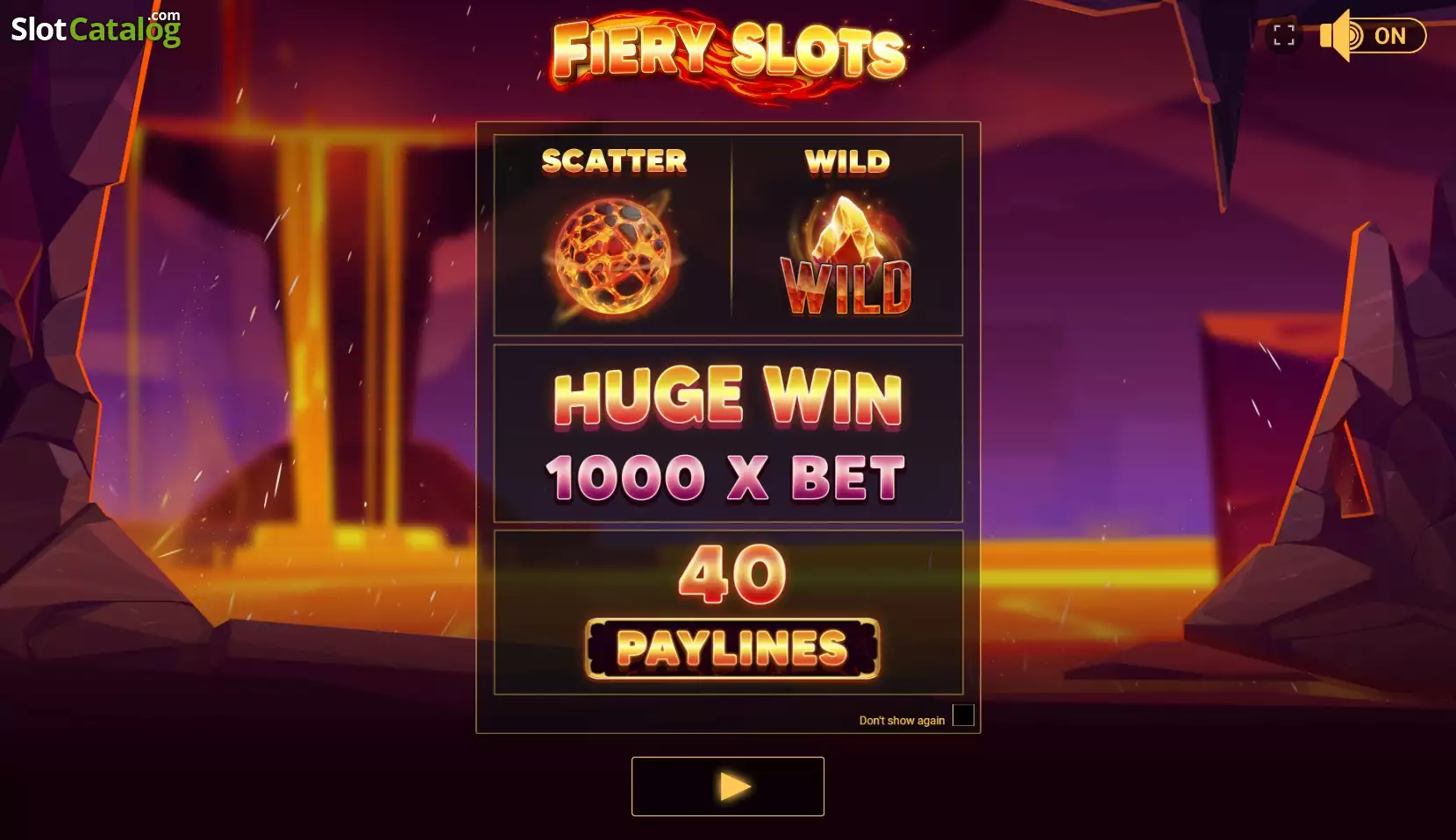
Task: Click the speaker icon
Action: pyautogui.click(x=1338, y=35)
